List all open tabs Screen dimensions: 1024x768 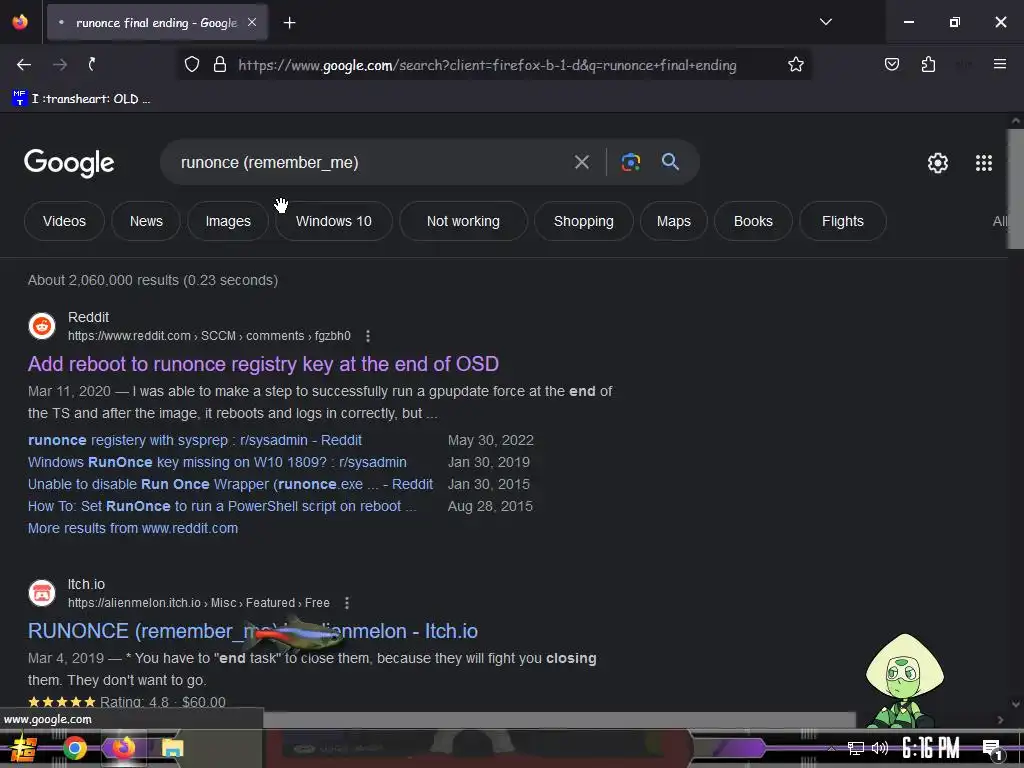click(825, 22)
